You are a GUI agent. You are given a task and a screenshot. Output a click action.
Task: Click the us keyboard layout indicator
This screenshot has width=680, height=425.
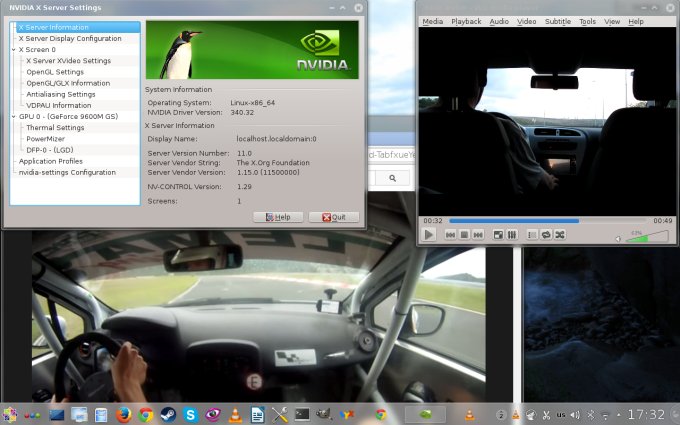(561, 415)
